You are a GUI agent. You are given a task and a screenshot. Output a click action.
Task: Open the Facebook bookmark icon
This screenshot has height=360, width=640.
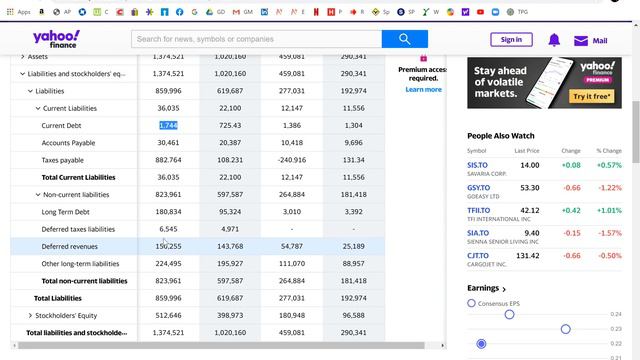point(180,12)
